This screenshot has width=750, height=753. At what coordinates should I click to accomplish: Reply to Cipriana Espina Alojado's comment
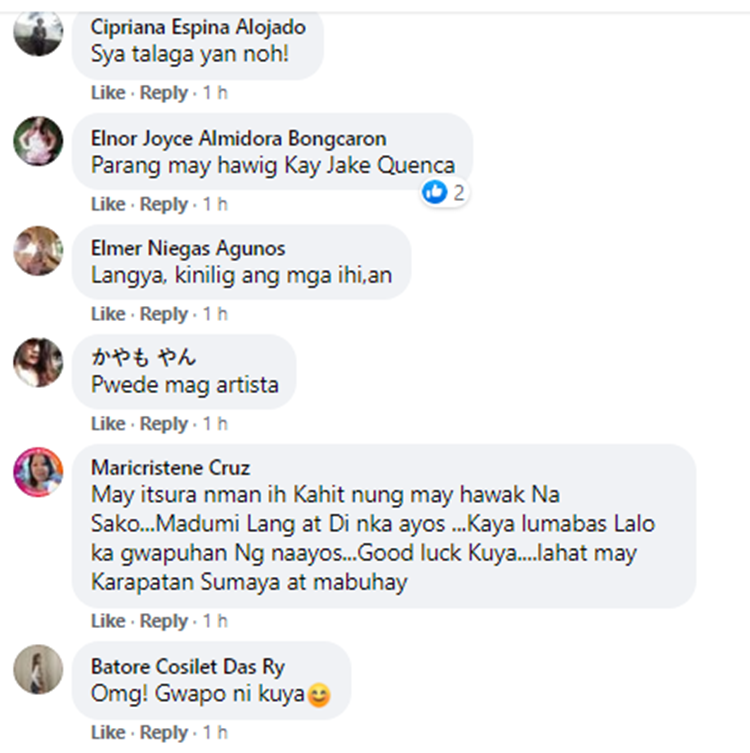163,93
